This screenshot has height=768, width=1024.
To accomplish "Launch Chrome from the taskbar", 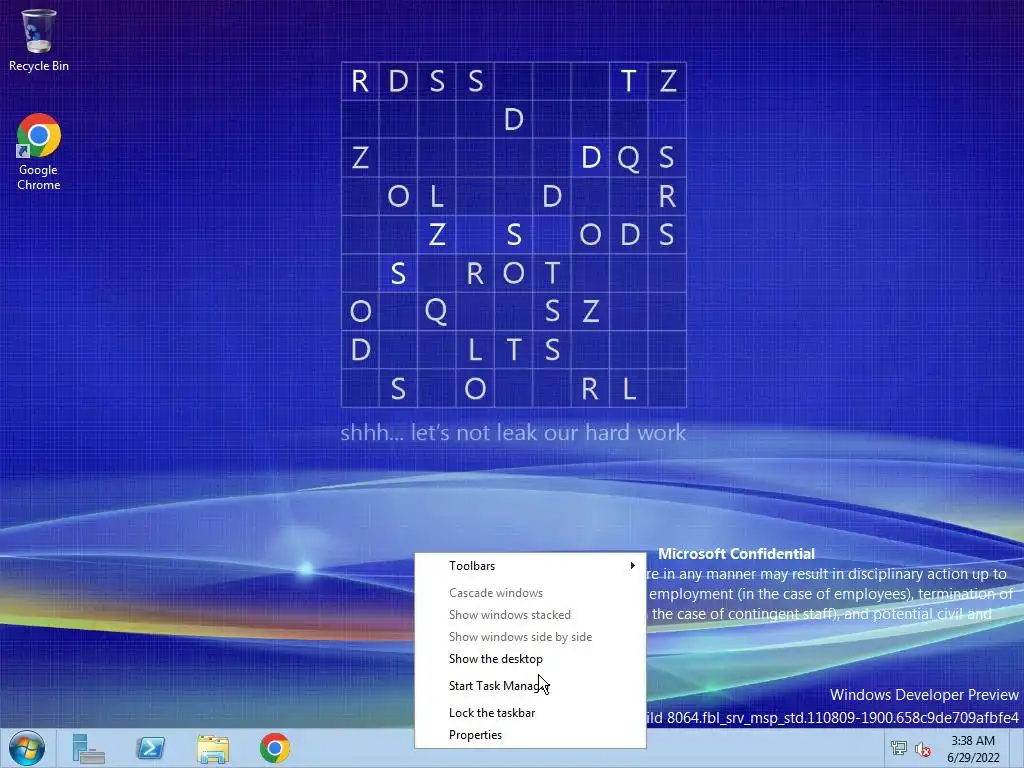I will coord(275,748).
